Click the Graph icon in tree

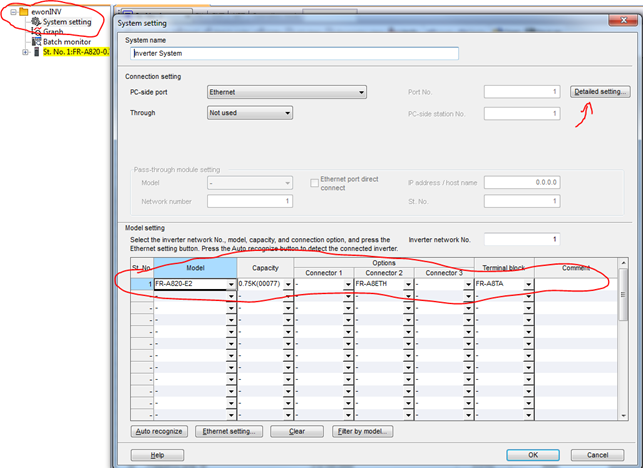pos(36,32)
